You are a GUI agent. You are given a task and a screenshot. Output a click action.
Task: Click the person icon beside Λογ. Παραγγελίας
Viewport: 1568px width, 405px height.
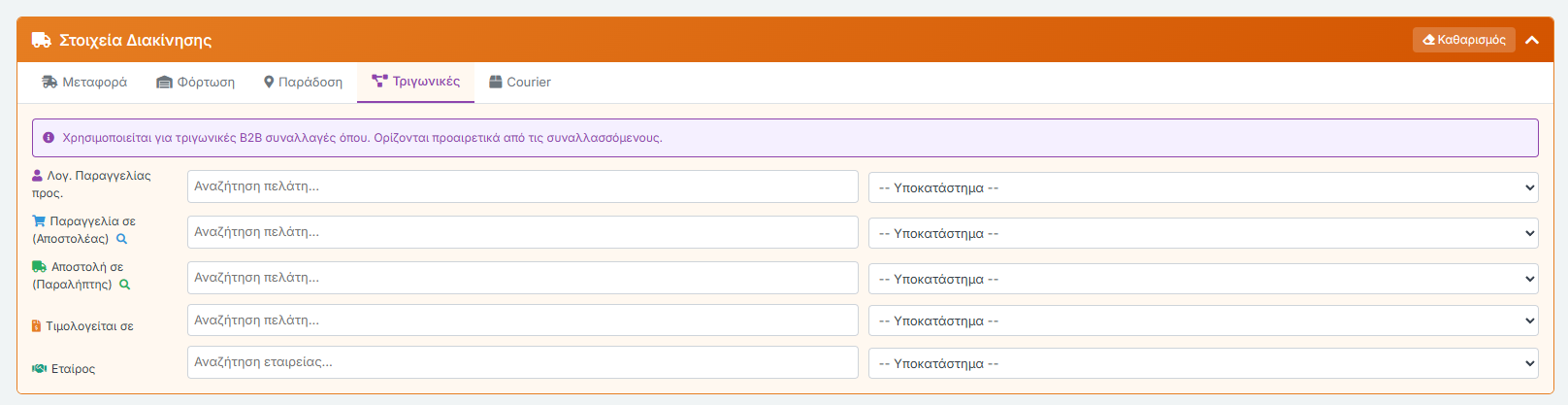[x=38, y=176]
